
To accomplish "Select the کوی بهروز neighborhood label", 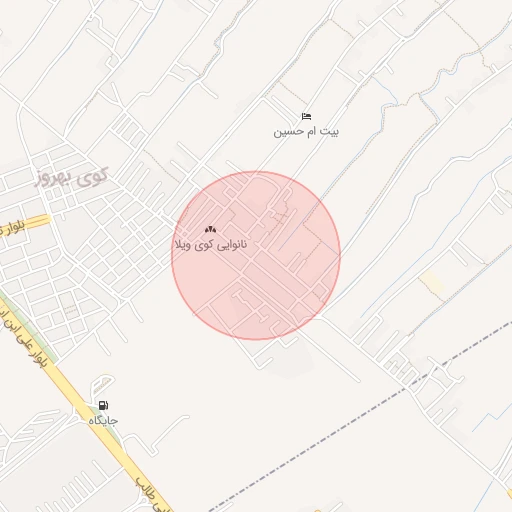I will [71, 178].
